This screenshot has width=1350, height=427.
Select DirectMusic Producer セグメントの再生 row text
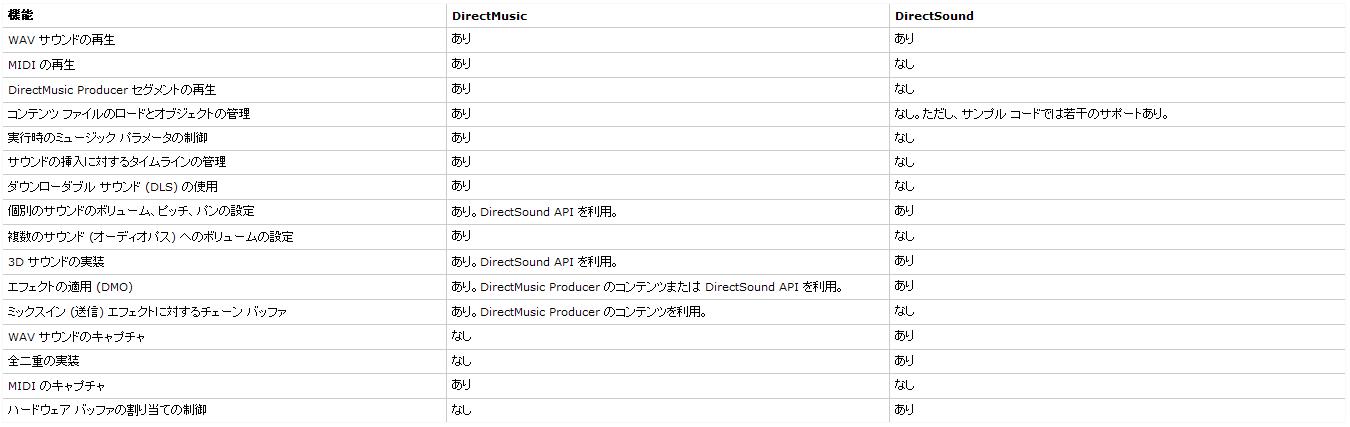click(x=111, y=90)
